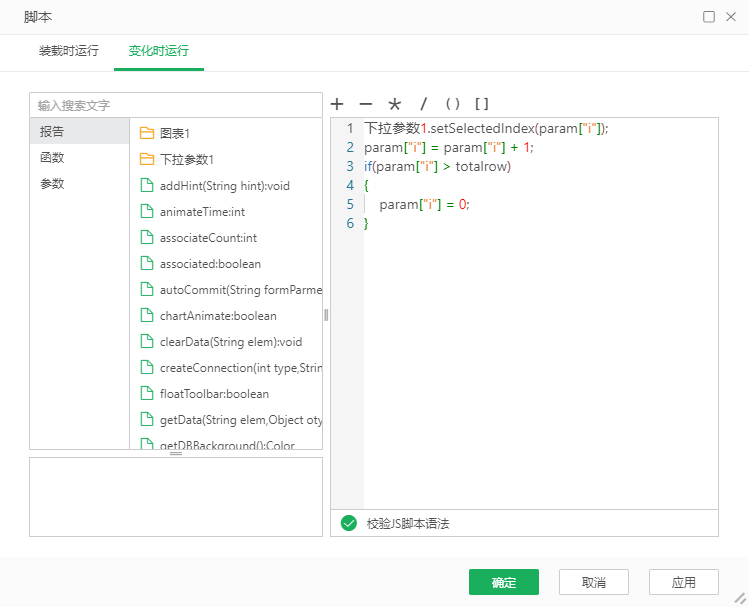Maximize the 脚本 dialog
749x607 pixels.
coord(709,17)
